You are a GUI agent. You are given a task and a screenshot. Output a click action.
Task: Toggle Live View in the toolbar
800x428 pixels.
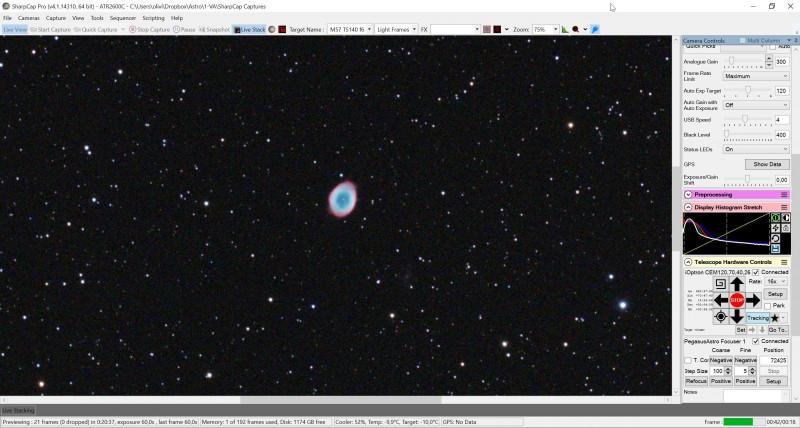(15, 30)
